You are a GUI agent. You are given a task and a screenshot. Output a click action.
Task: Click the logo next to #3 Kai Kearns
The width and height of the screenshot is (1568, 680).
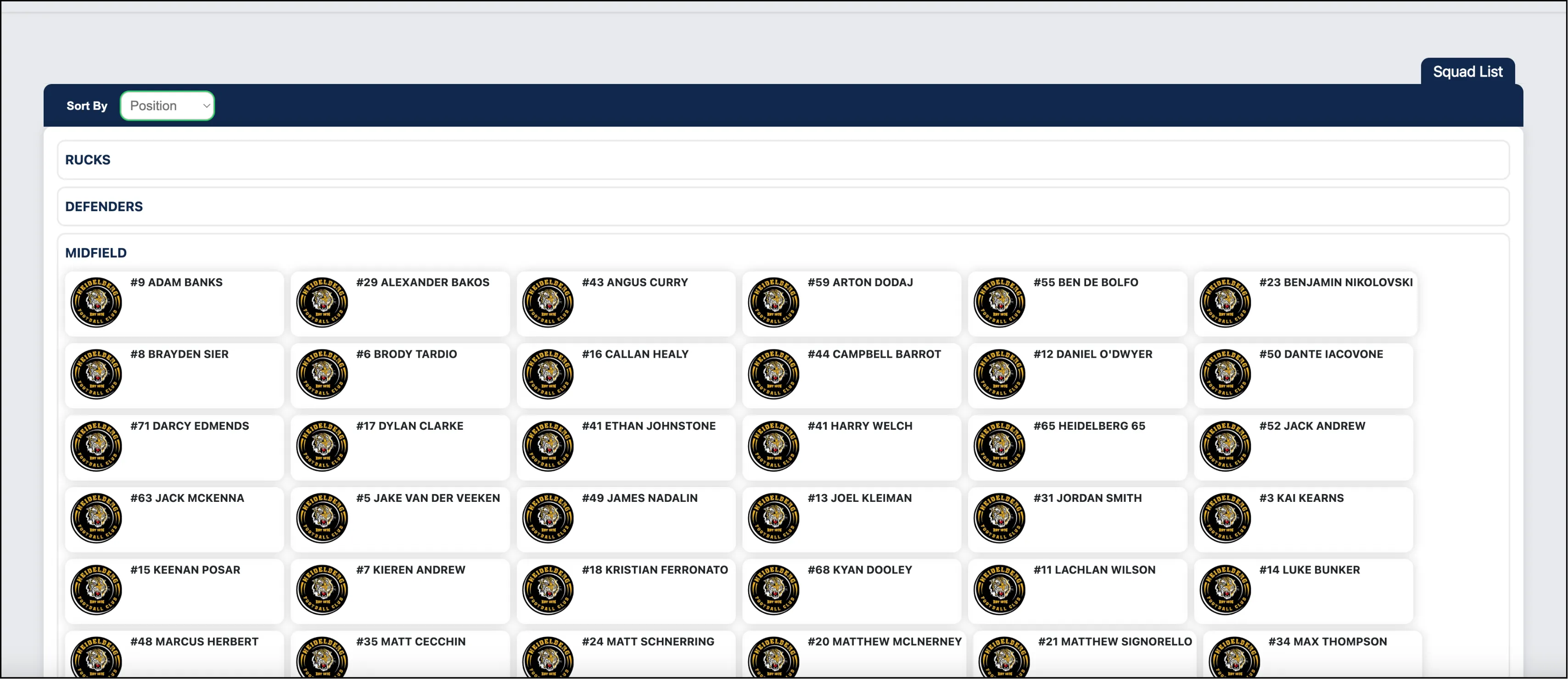click(x=1225, y=518)
